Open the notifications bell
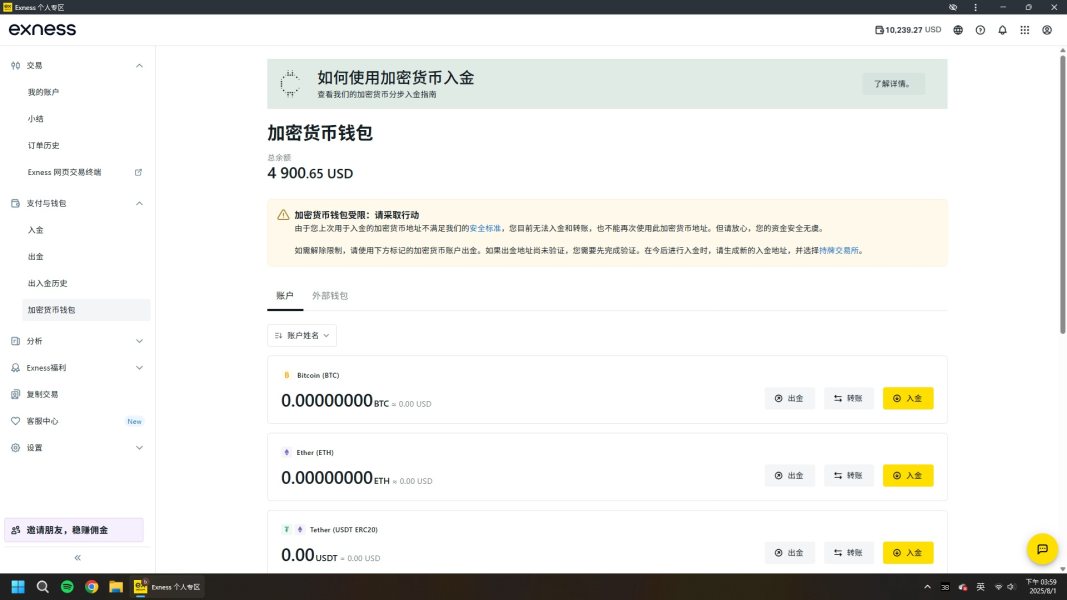Viewport: 1067px width, 600px height. pyautogui.click(x=1002, y=30)
